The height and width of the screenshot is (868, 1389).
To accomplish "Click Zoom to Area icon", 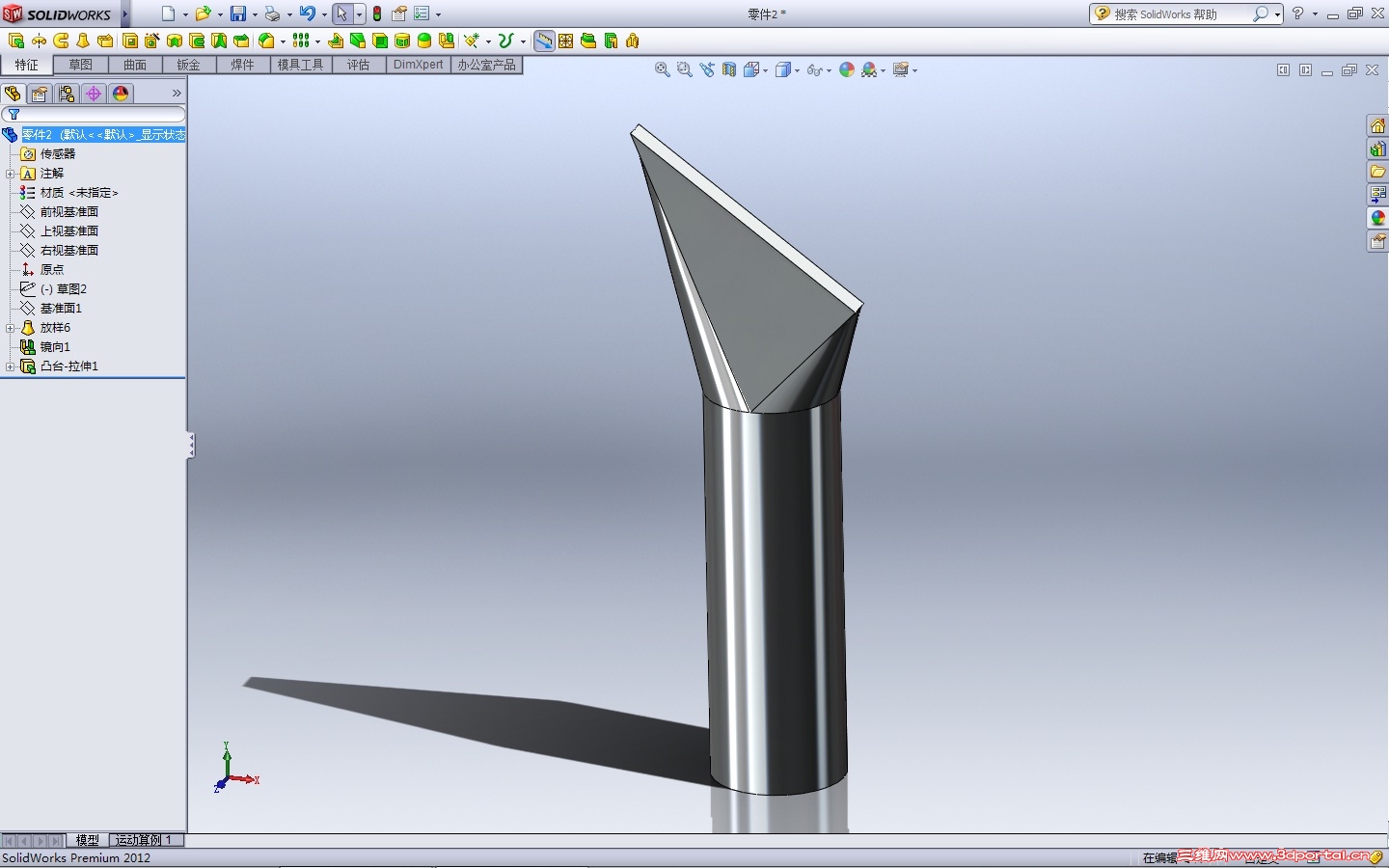I will coord(684,69).
